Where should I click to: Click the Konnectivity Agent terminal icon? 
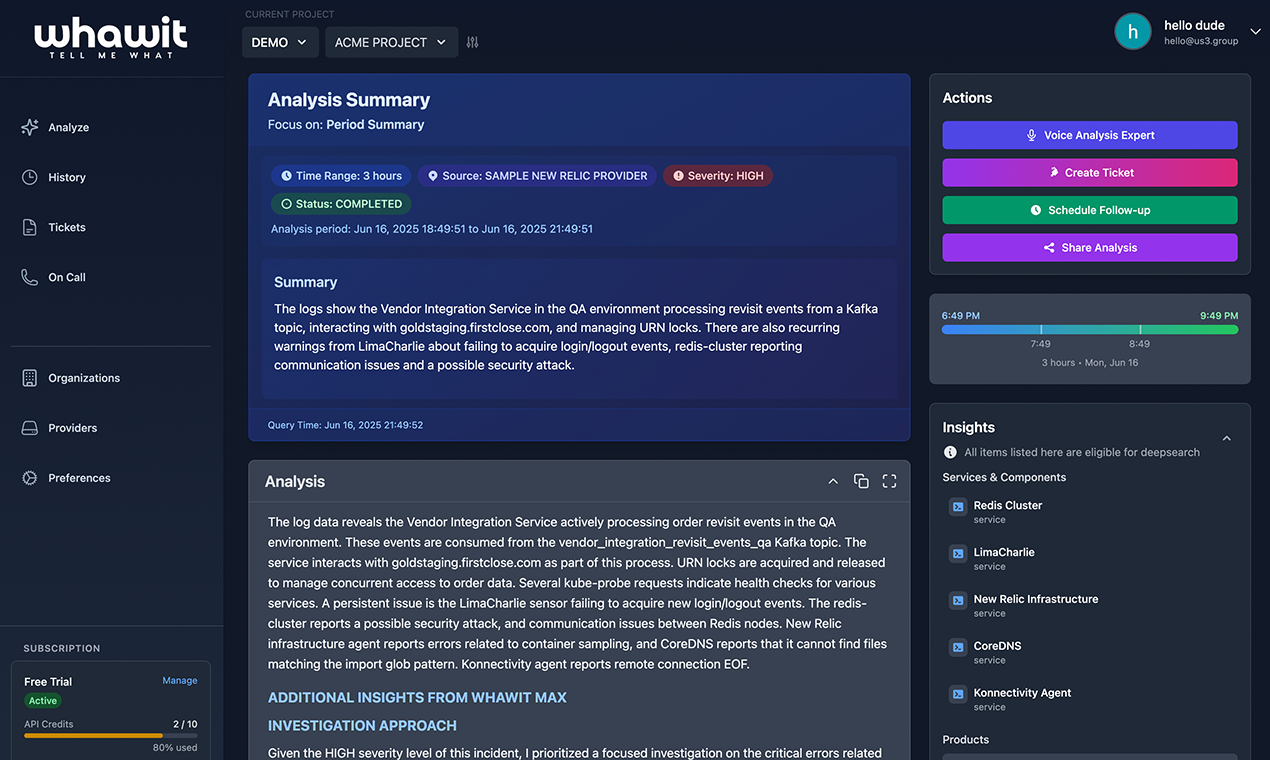pos(958,695)
